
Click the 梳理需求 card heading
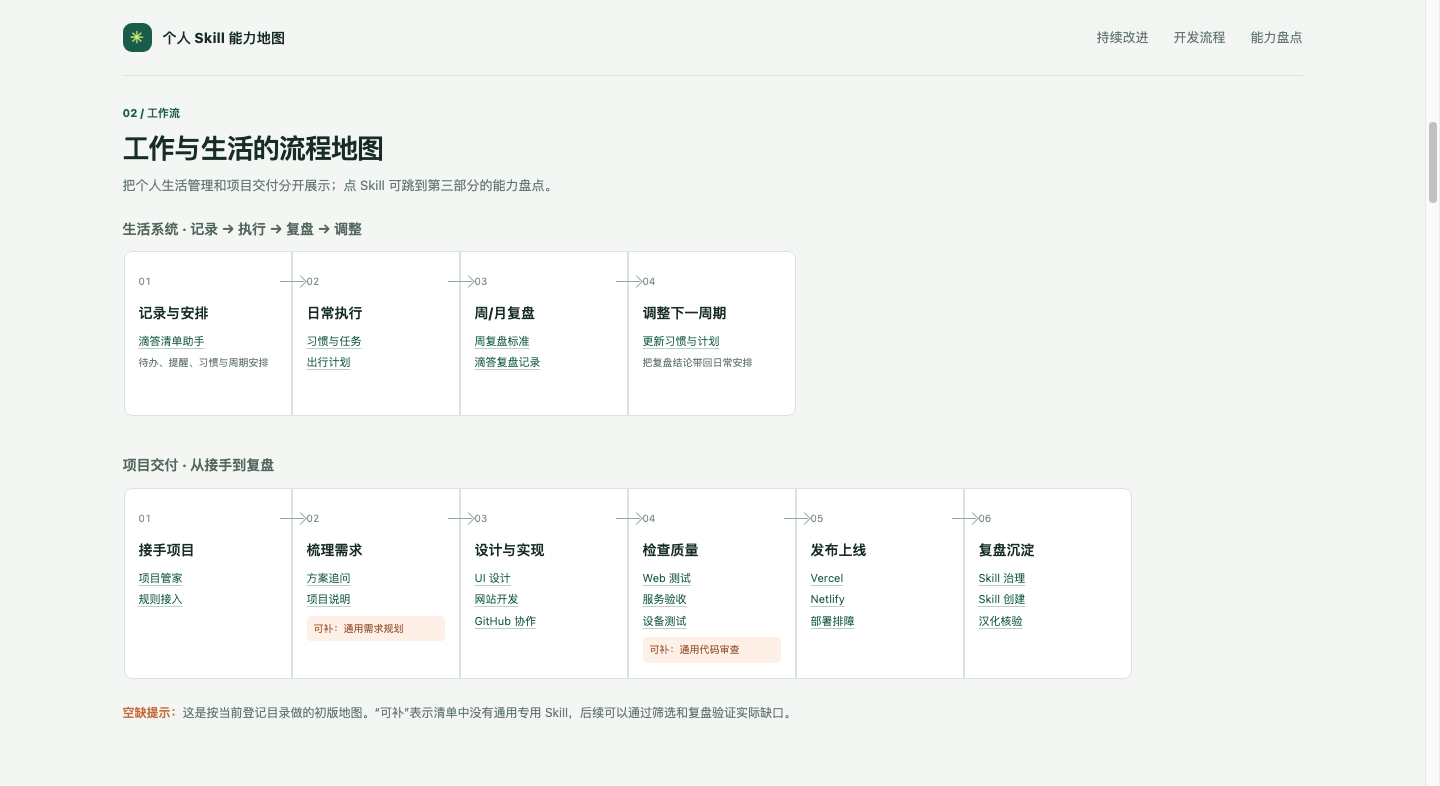pyautogui.click(x=335, y=551)
